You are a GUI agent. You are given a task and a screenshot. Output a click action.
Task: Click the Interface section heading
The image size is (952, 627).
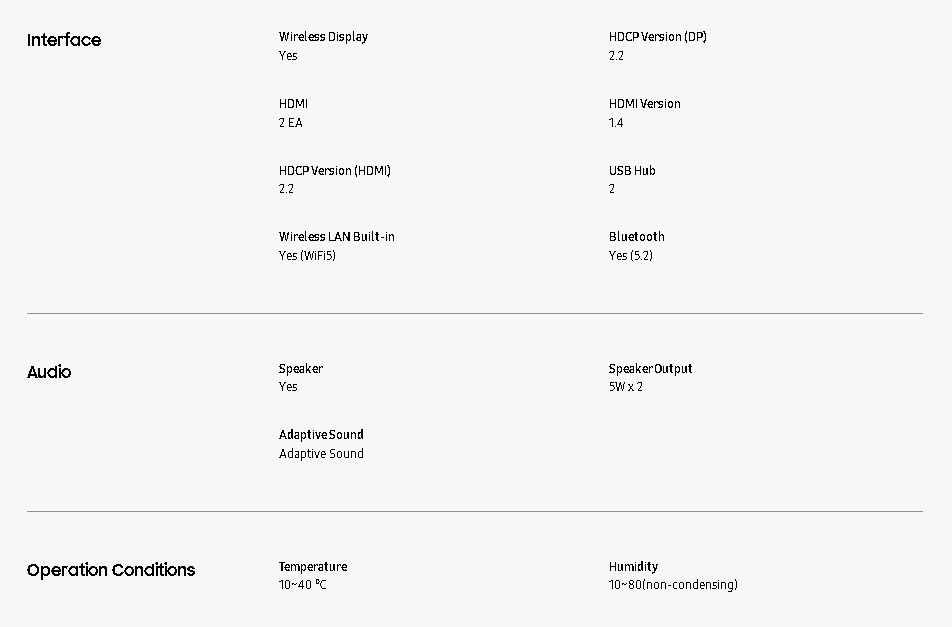[64, 40]
